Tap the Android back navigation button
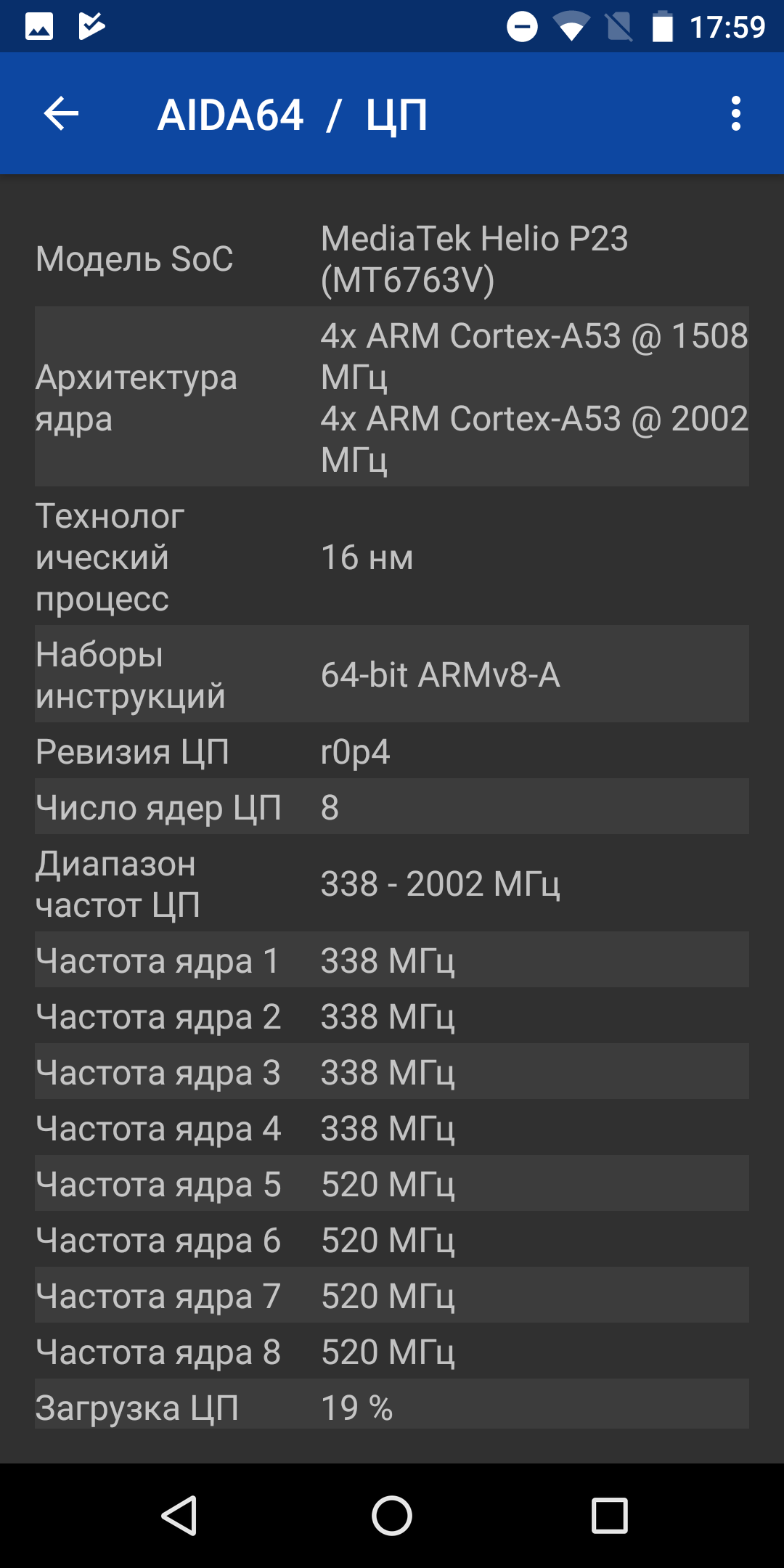 (179, 1516)
